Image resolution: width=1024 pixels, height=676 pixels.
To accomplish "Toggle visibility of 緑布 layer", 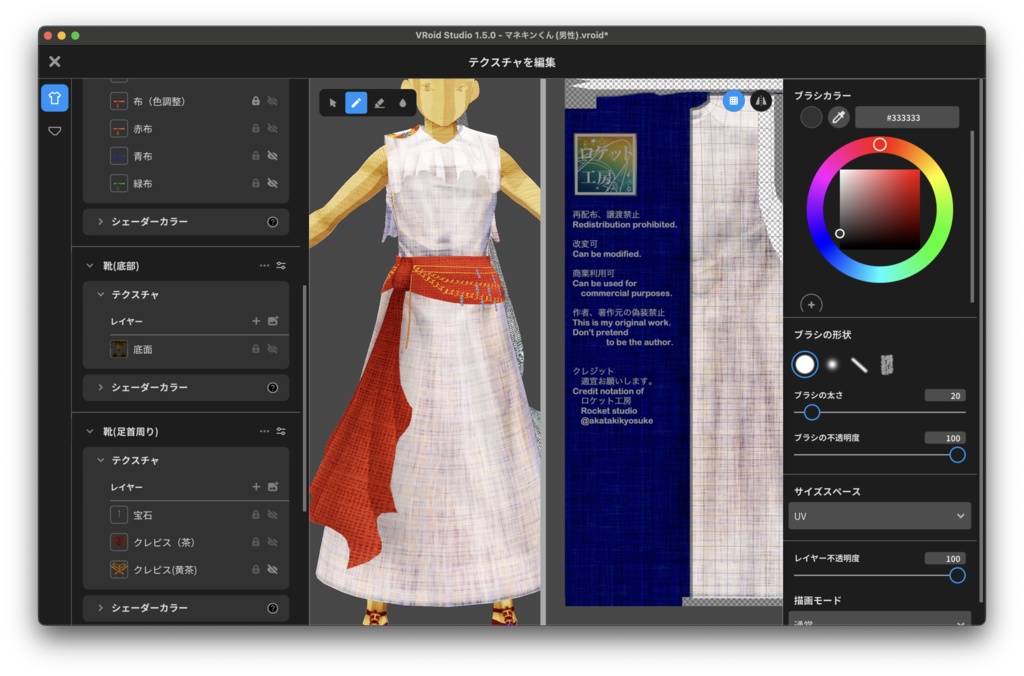I will click(273, 184).
